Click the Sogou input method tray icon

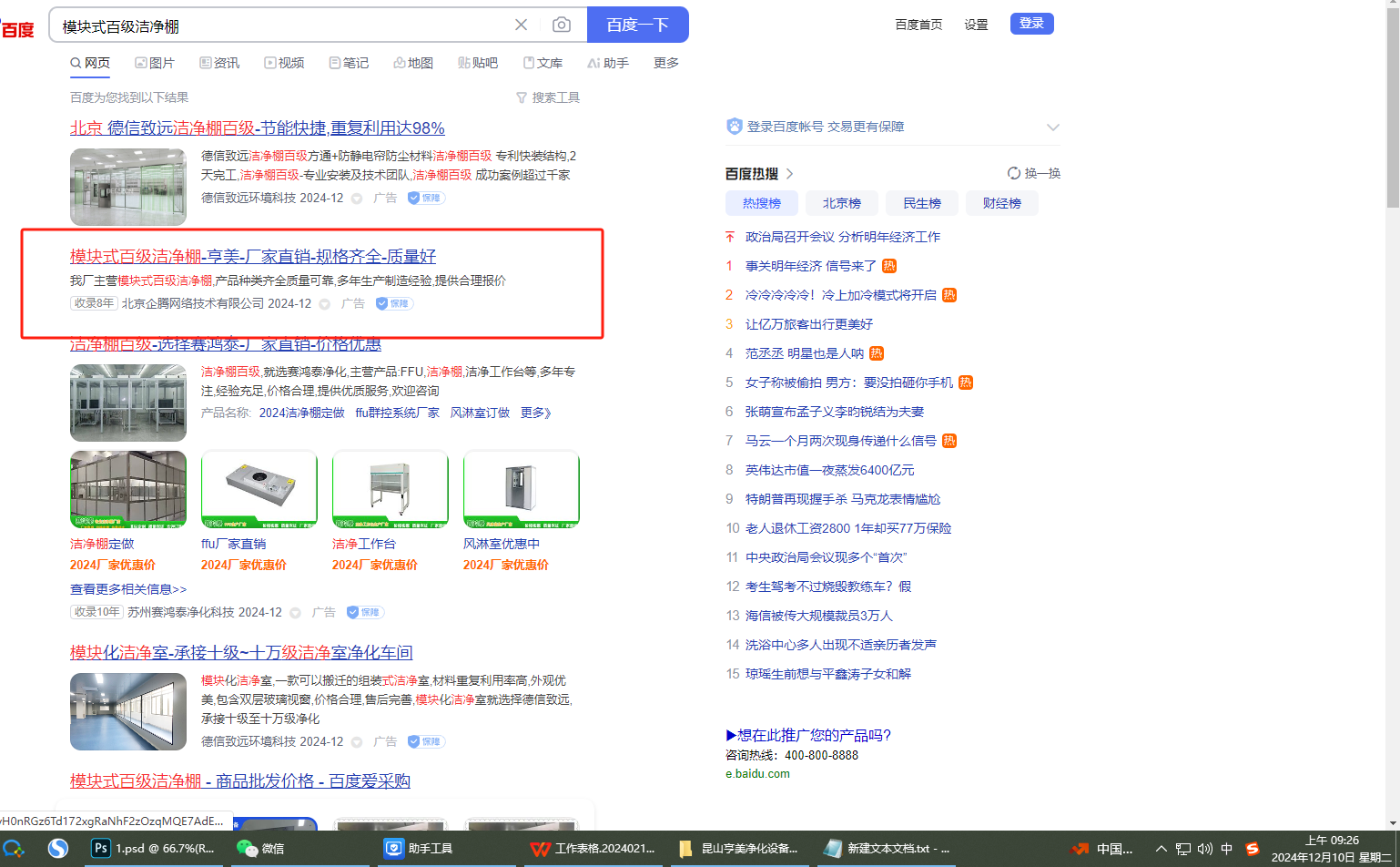tap(1253, 849)
